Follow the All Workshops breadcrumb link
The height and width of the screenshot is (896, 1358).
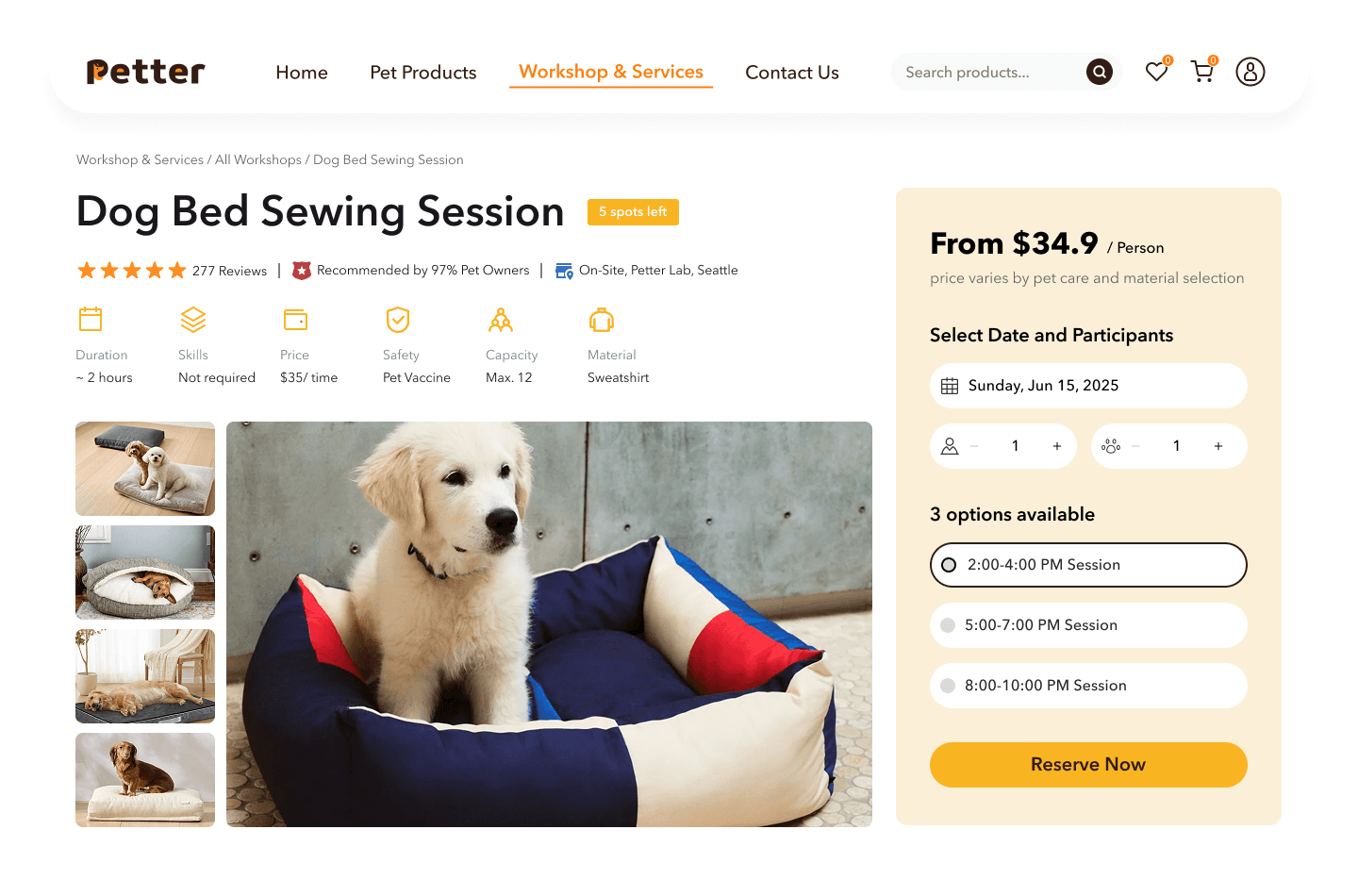pos(258,160)
